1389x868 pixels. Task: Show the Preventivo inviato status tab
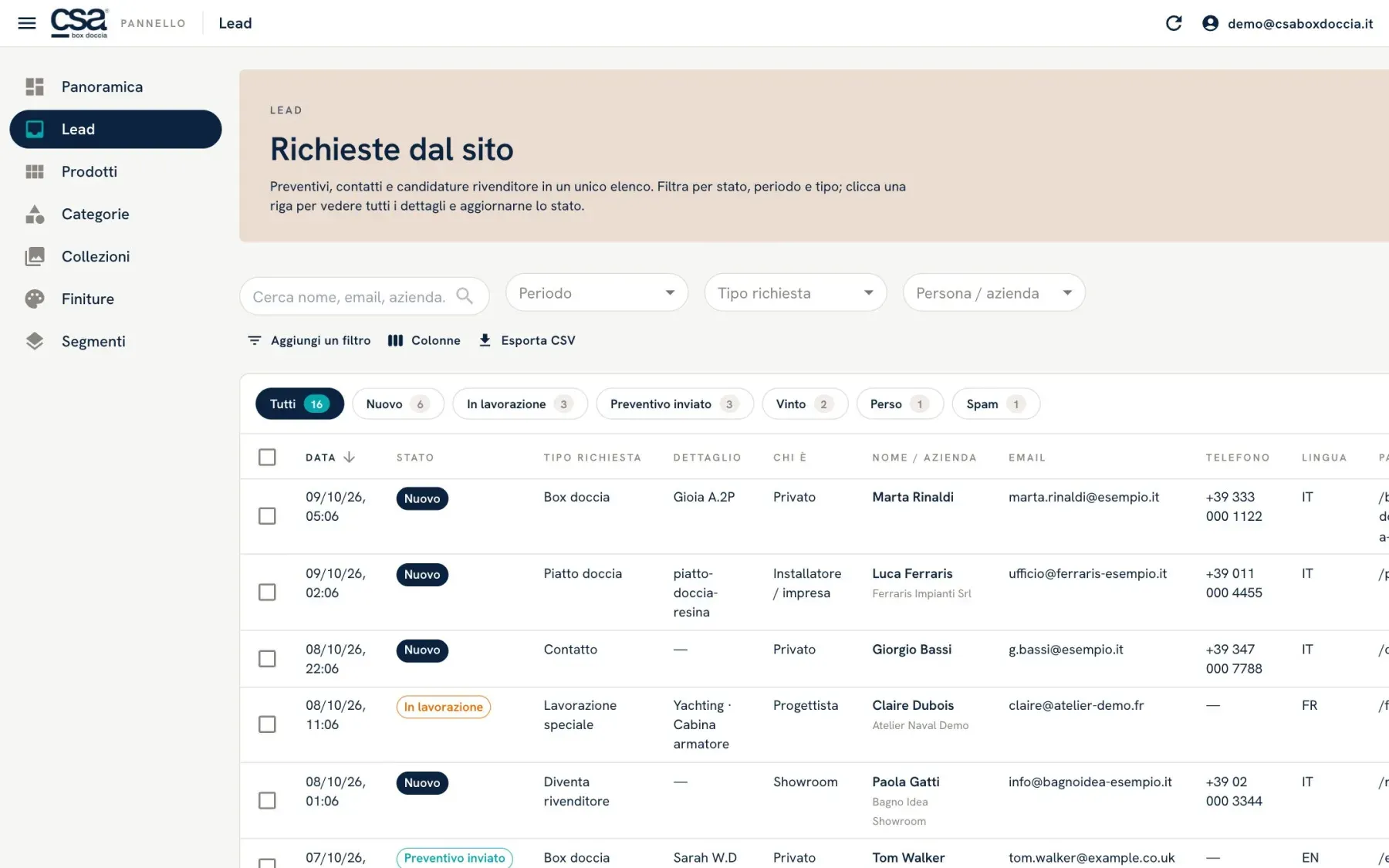click(x=674, y=404)
